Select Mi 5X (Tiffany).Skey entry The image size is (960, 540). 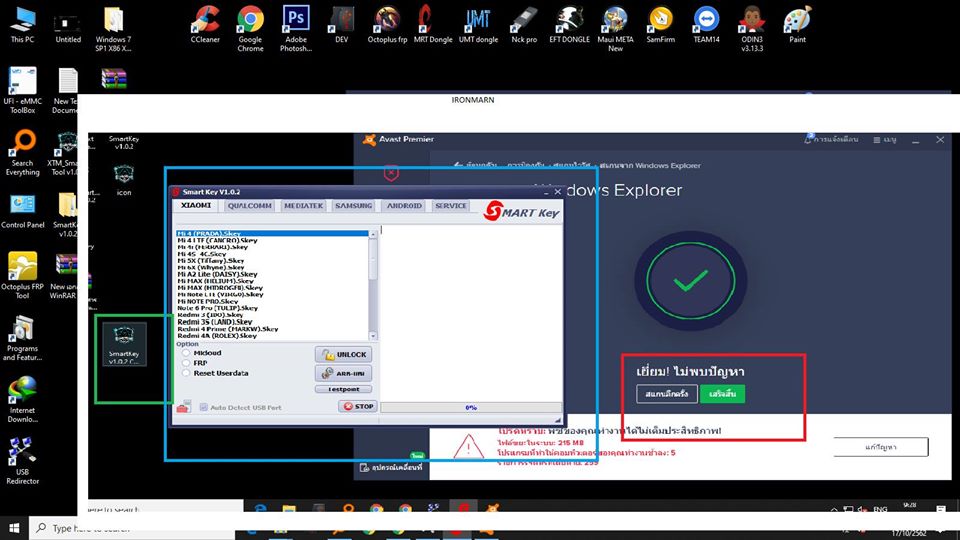[x=272, y=260]
